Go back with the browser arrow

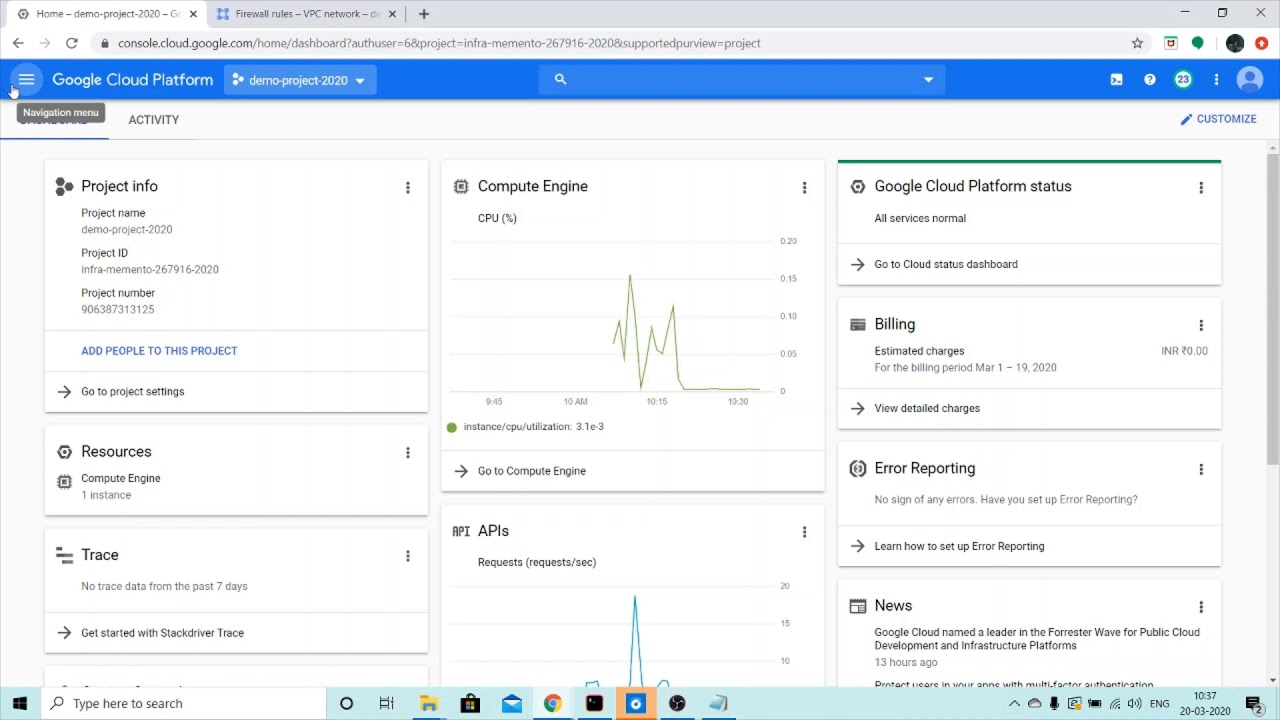tap(18, 43)
